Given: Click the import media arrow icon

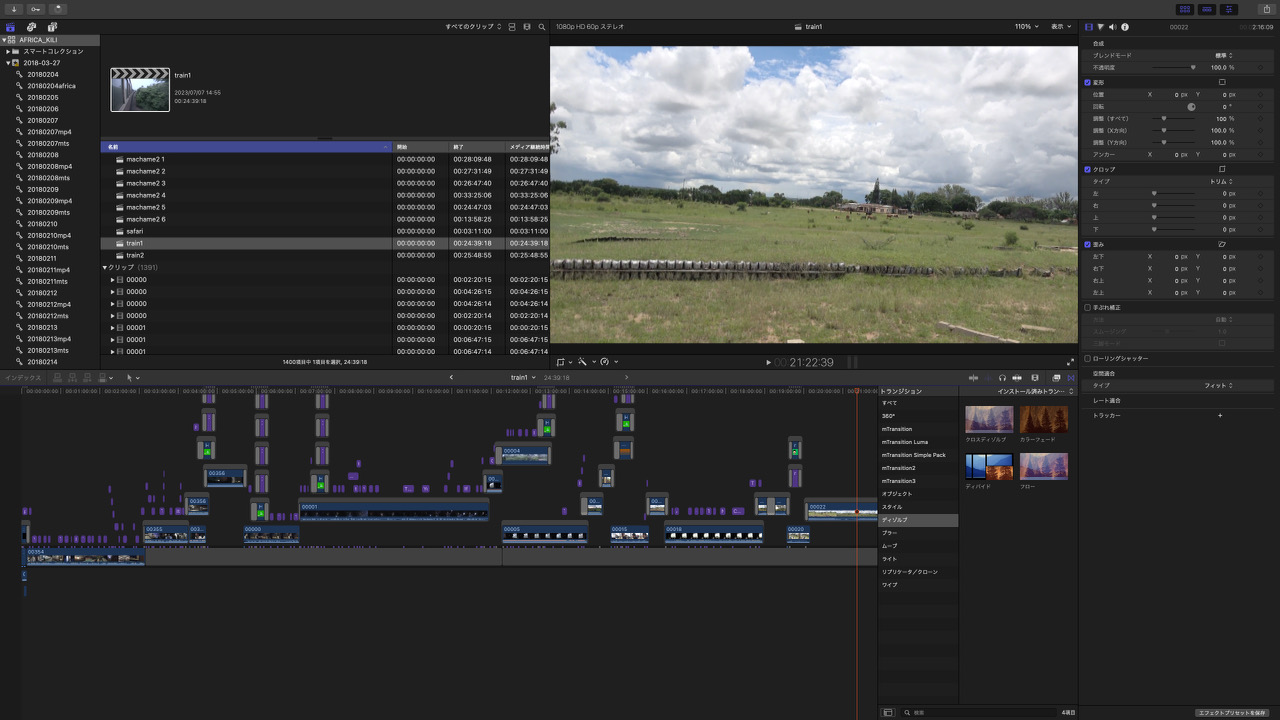Looking at the screenshot, I should pos(14,9).
